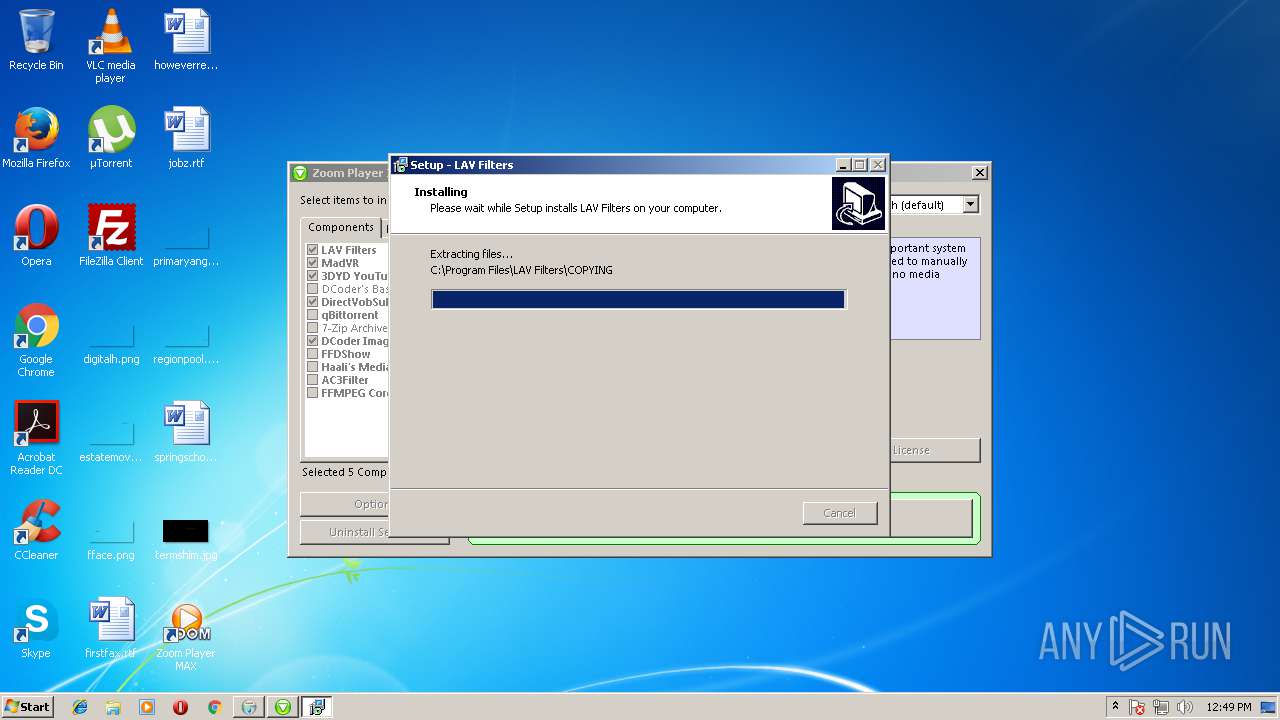The width and height of the screenshot is (1280, 720).
Task: Click the Options button in Zoom Player window
Action: click(x=345, y=504)
